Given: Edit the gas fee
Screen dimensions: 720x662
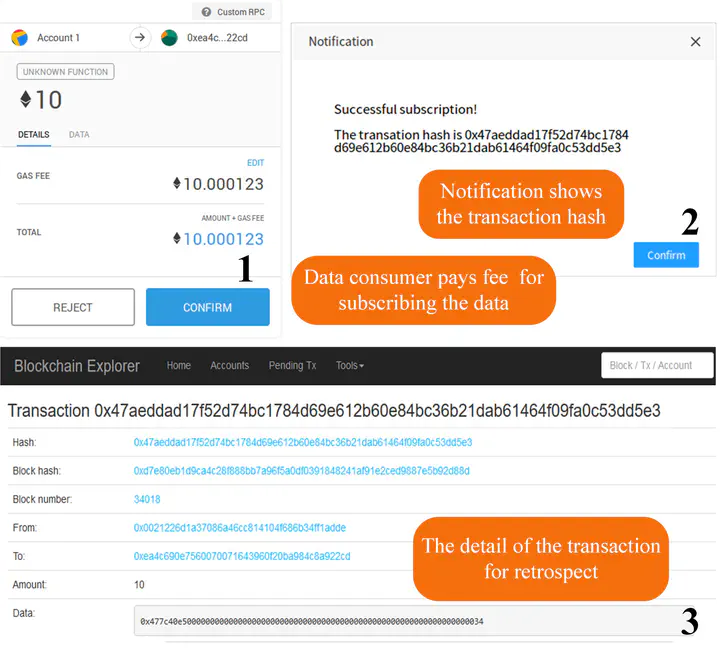Looking at the screenshot, I should point(255,163).
